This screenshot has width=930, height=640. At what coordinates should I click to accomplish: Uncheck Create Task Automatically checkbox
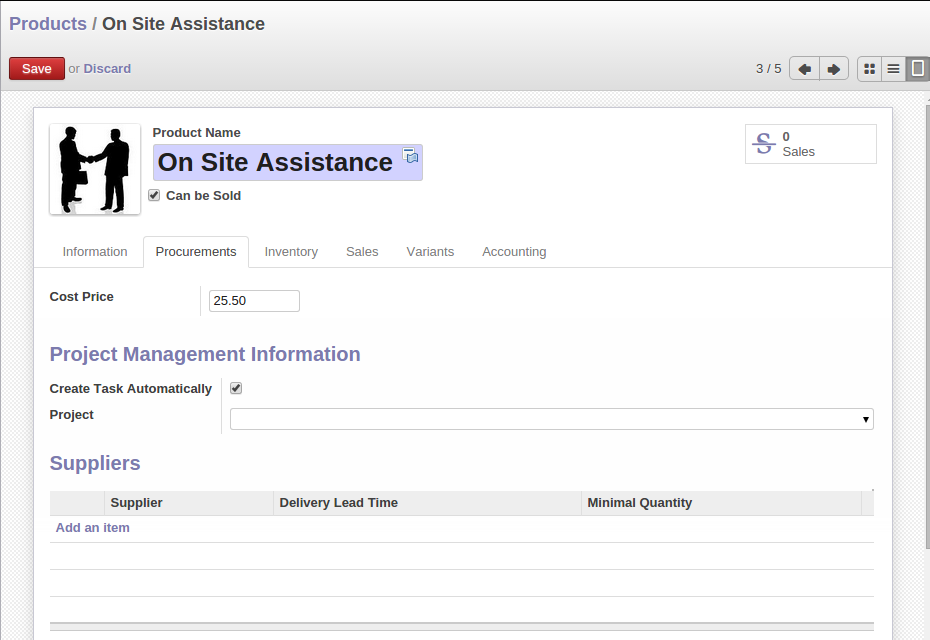(236, 388)
